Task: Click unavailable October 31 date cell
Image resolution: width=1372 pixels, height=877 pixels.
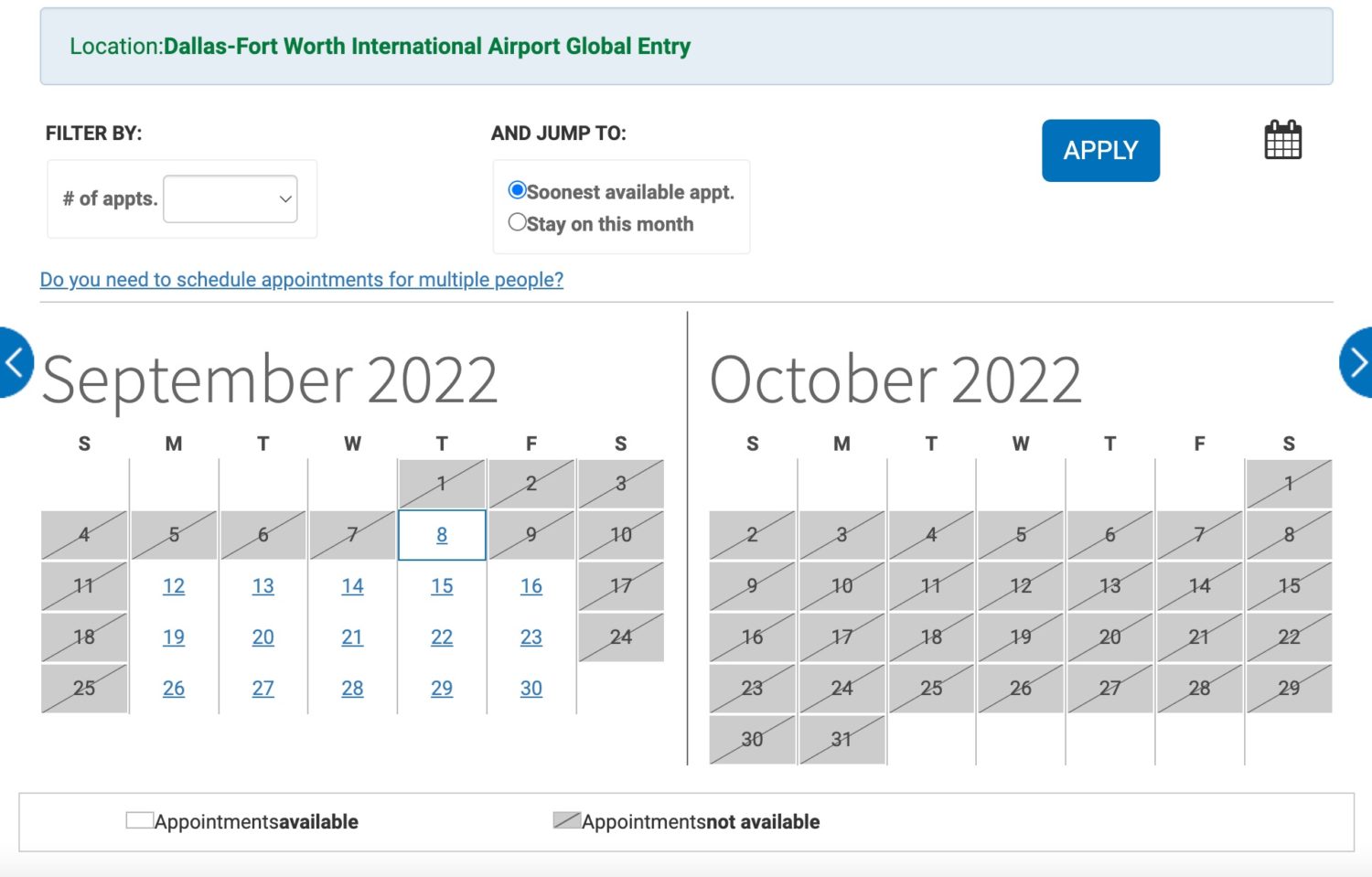Action: click(841, 740)
